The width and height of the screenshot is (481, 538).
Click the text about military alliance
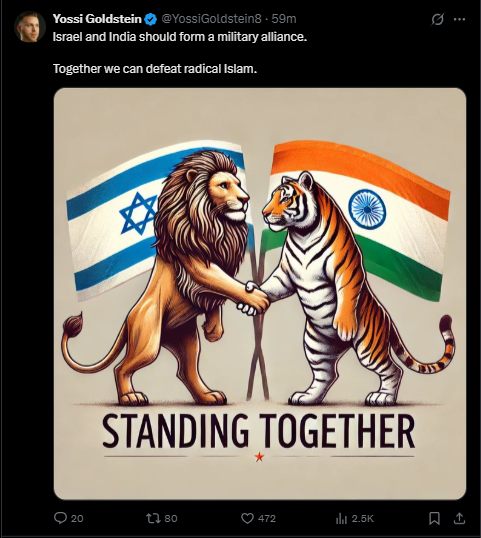click(x=180, y=36)
